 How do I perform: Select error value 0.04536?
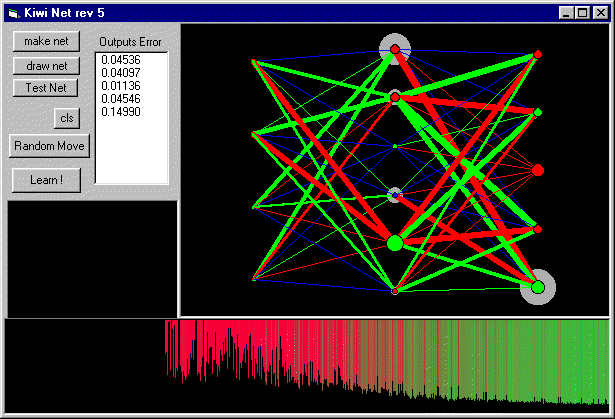[x=121, y=60]
